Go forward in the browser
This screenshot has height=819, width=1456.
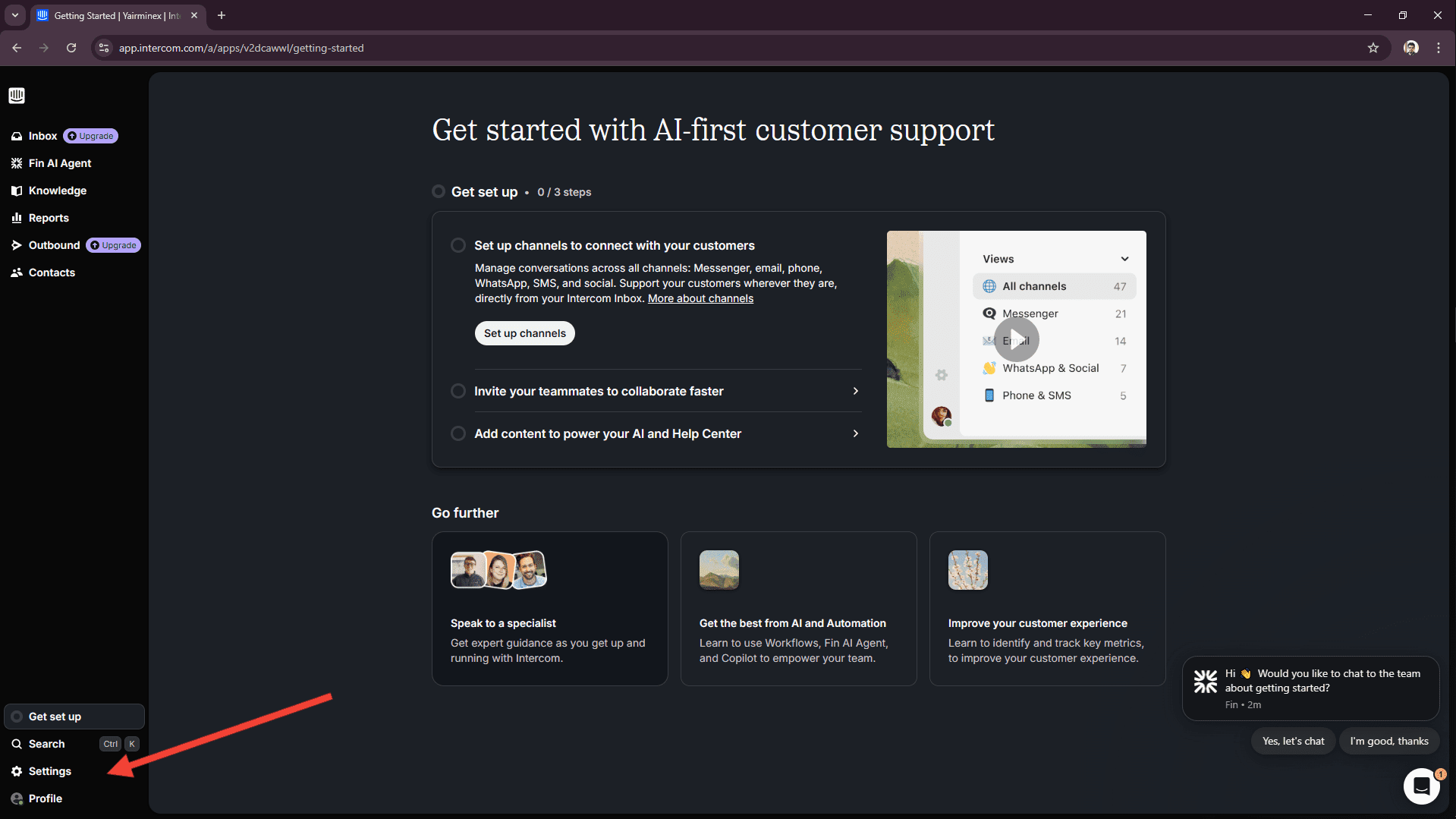pyautogui.click(x=44, y=48)
